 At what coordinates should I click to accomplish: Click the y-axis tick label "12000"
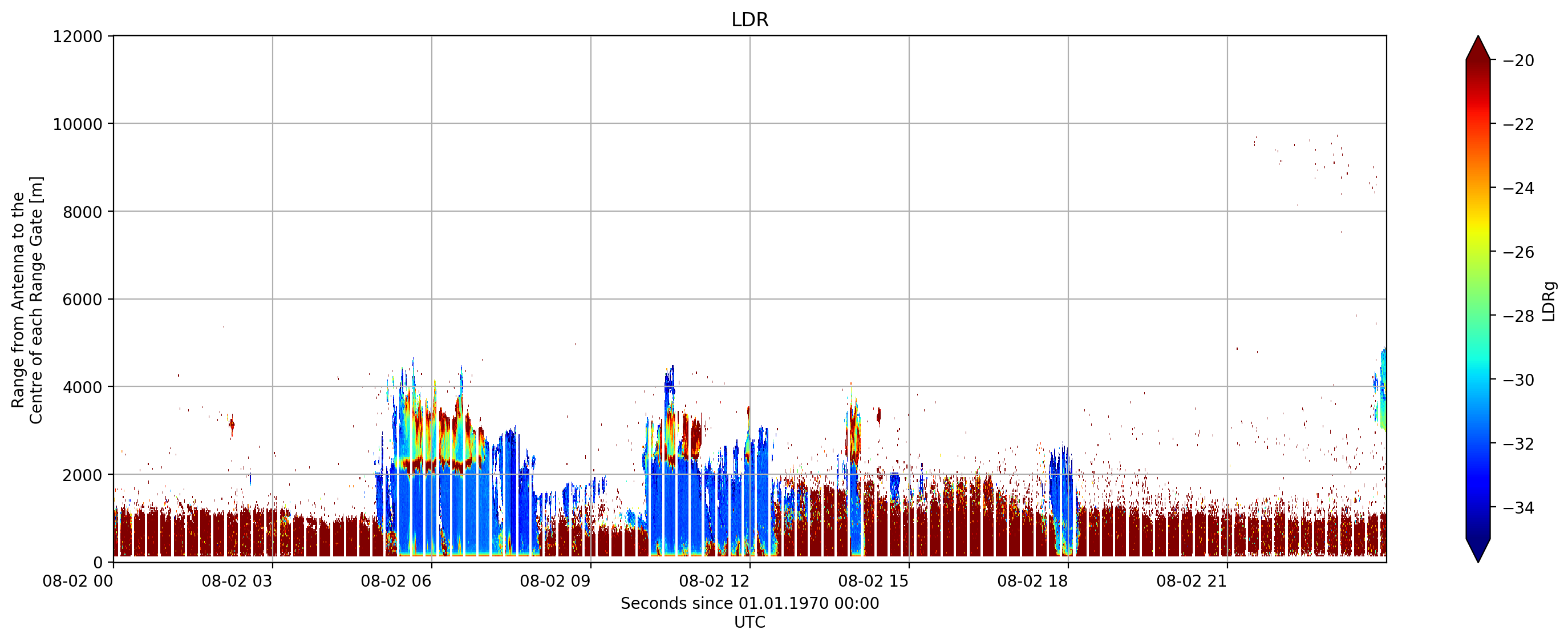tap(78, 37)
